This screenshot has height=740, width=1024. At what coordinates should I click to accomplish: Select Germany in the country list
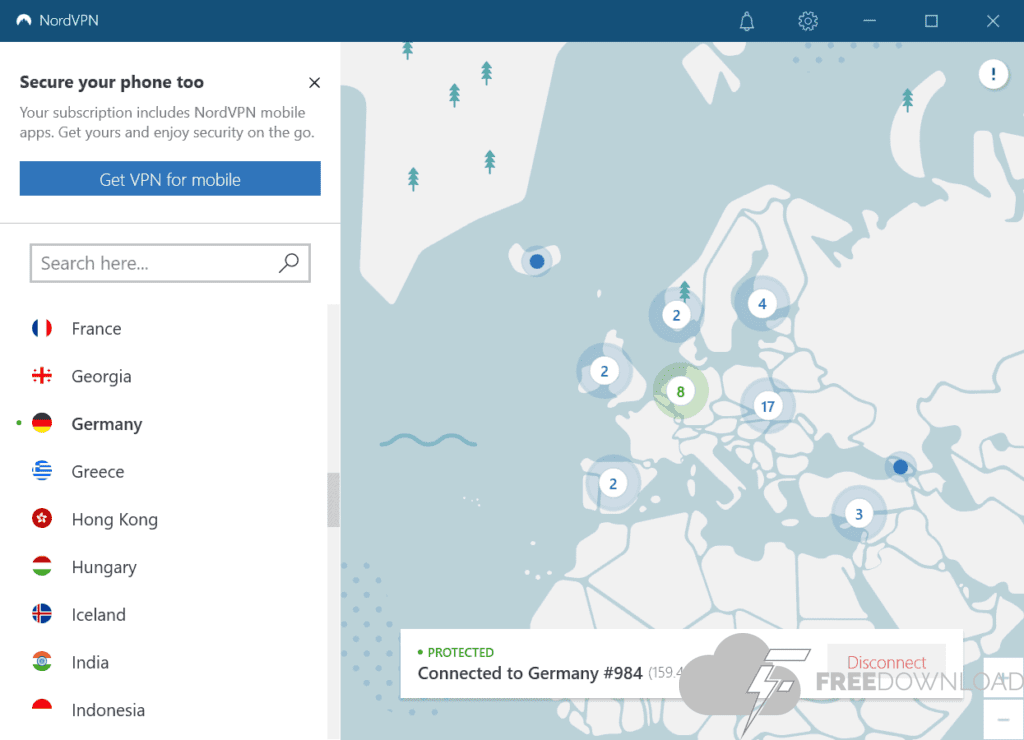coord(106,424)
